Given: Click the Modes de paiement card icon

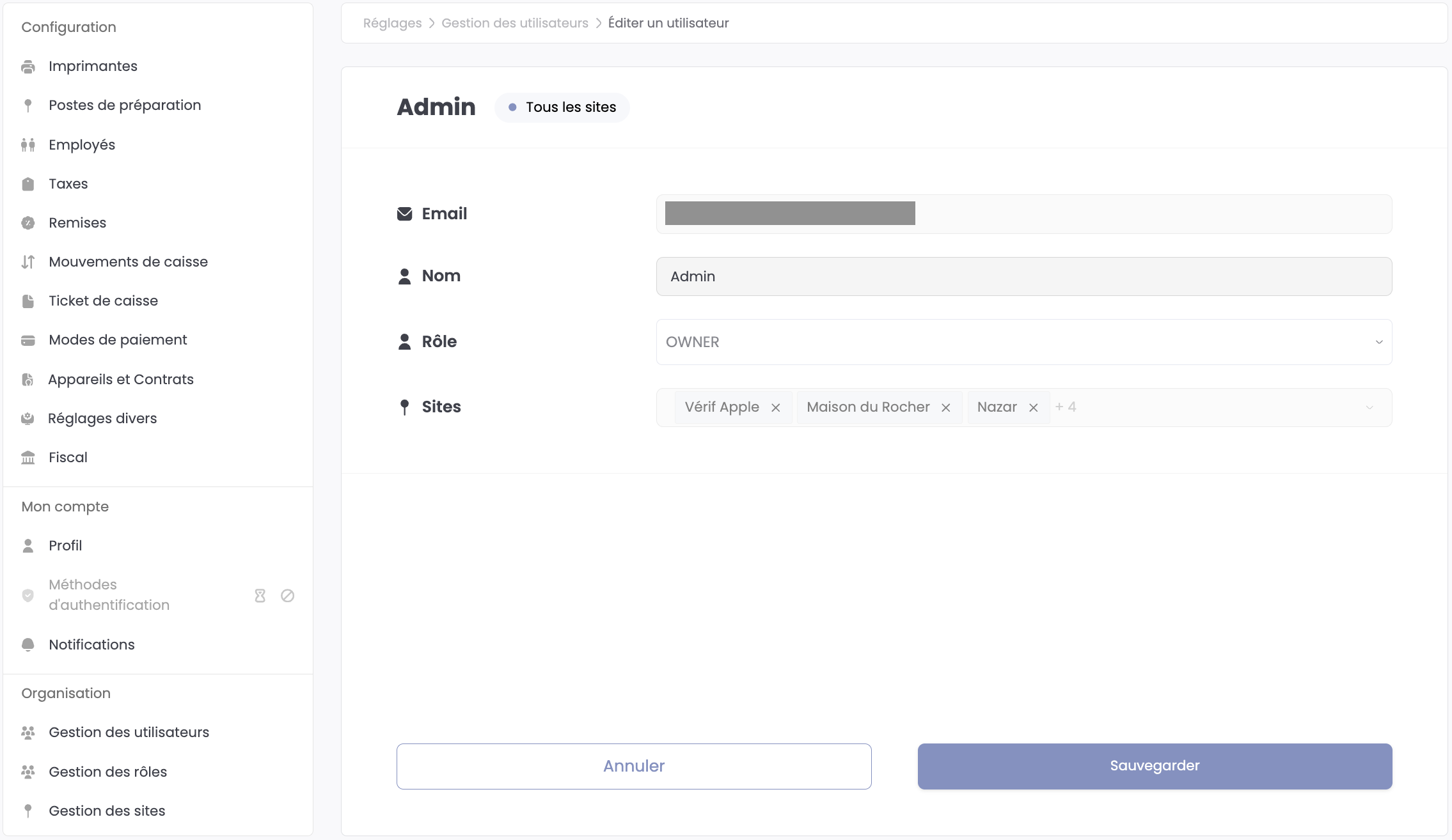Looking at the screenshot, I should tap(28, 340).
